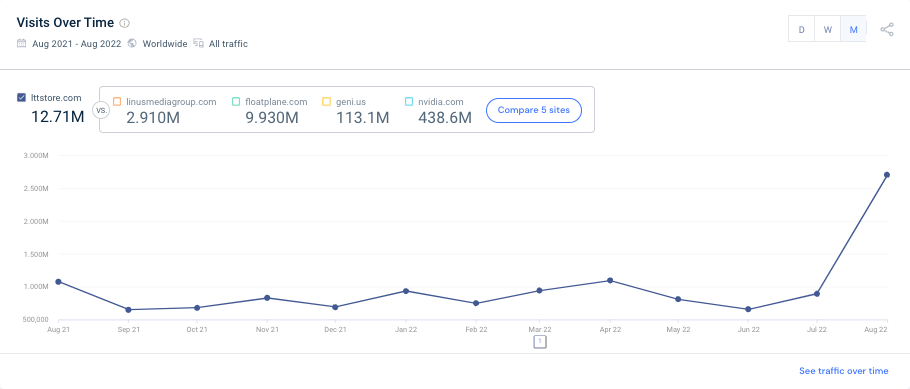This screenshot has height=389, width=910.
Task: Click the 2.910M linusmediagroup.com value
Action: [153, 118]
